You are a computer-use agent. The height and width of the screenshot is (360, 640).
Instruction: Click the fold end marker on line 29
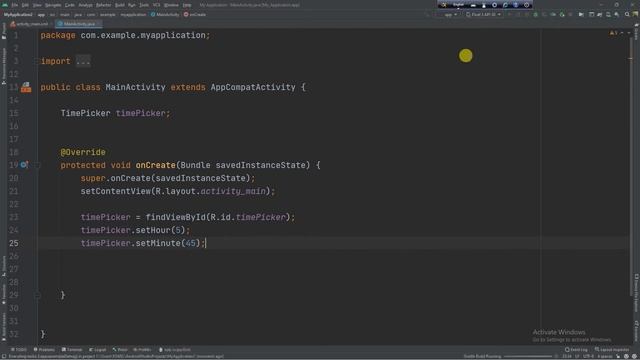point(37,295)
